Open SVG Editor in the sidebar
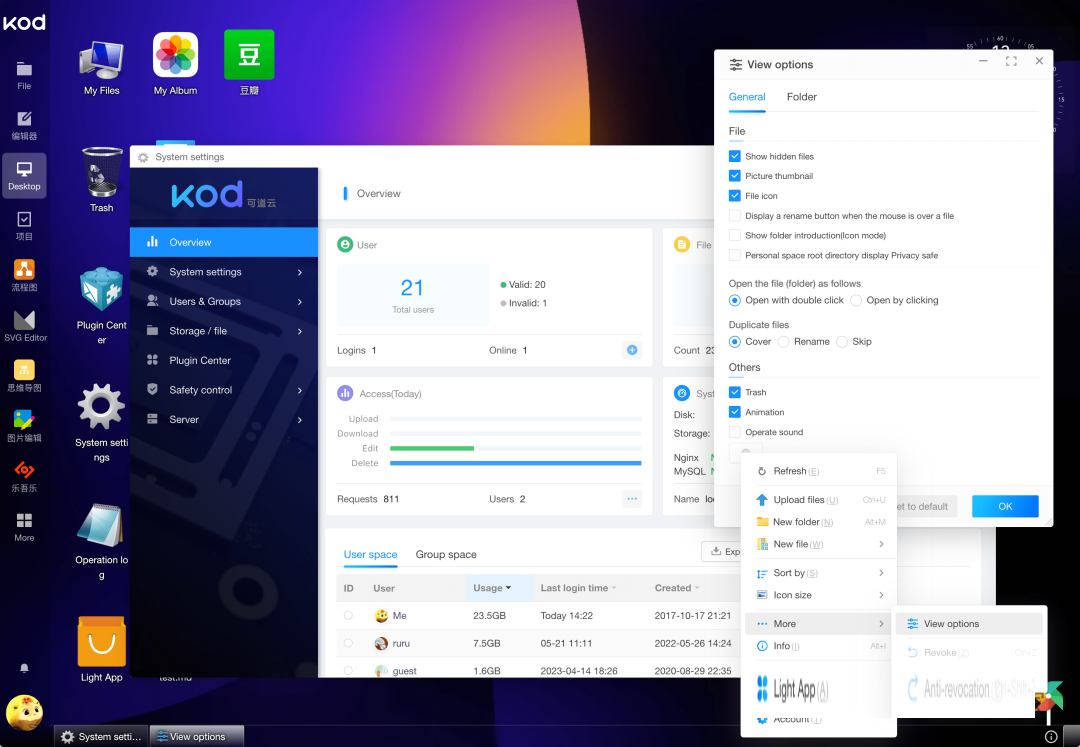The image size is (1080, 747). tap(25, 326)
